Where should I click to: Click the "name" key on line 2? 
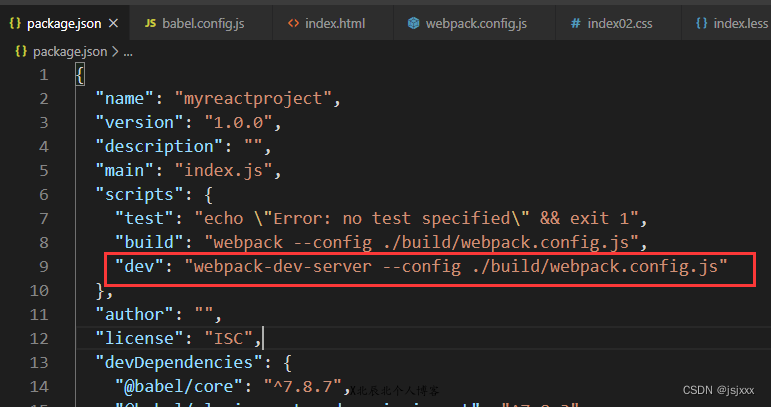pyautogui.click(x=125, y=98)
